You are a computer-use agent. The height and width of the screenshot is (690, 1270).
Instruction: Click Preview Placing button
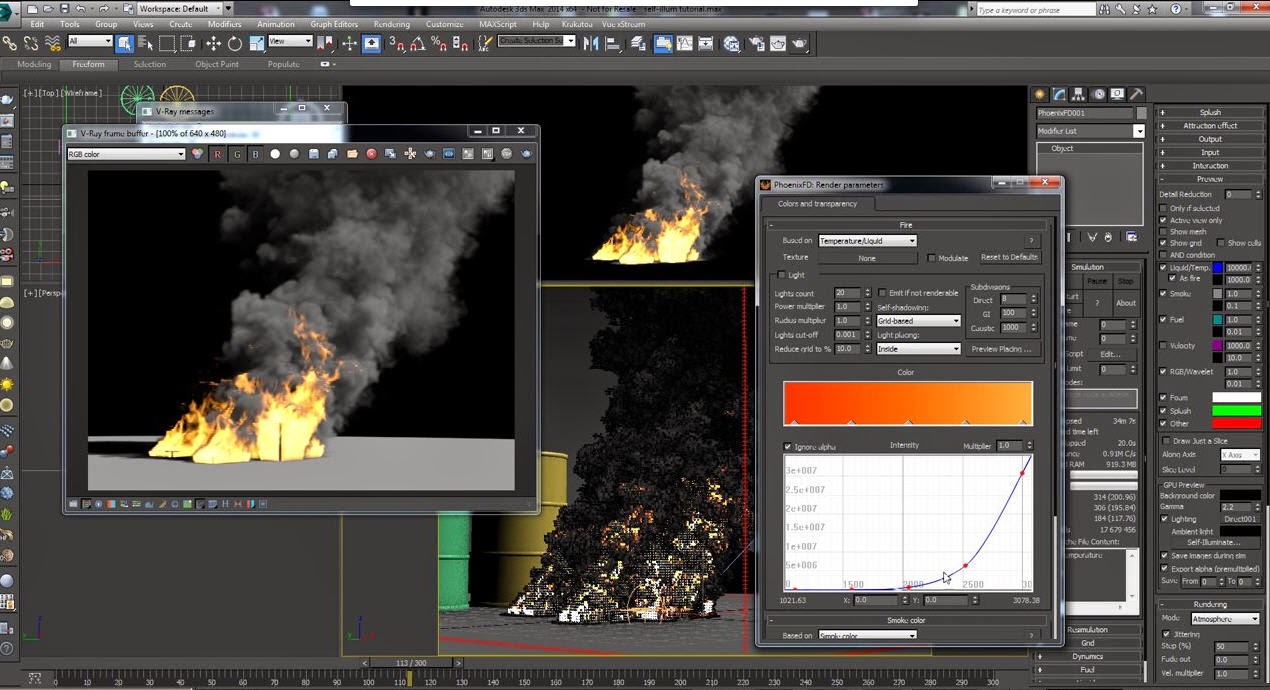tap(1003, 349)
